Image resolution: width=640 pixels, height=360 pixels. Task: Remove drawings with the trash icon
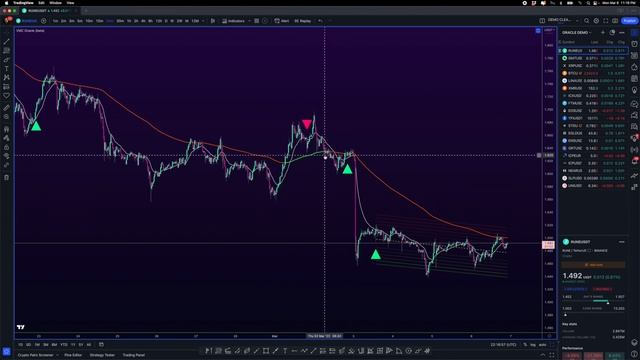coord(7,178)
